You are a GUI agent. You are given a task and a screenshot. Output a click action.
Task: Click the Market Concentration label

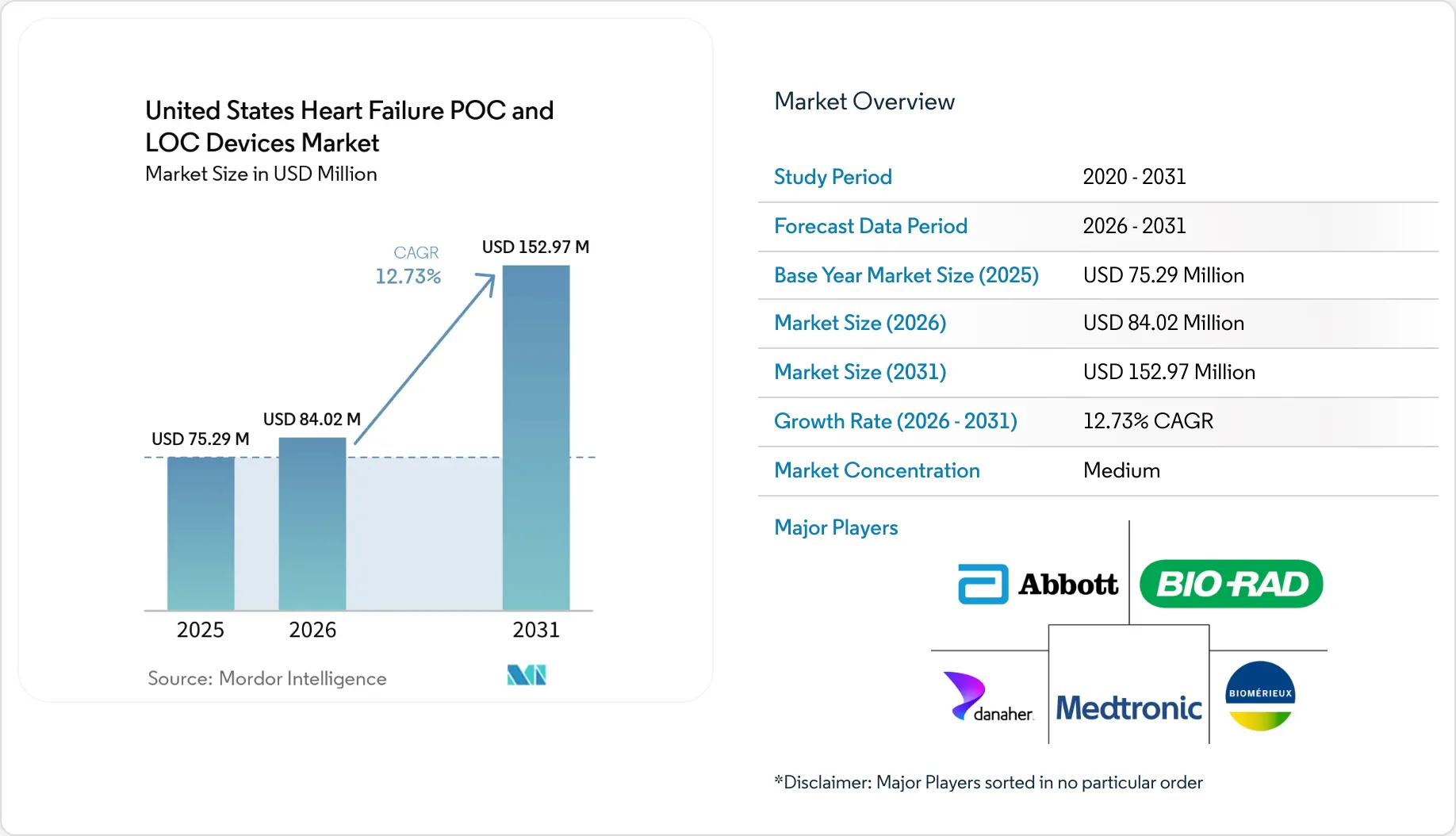[877, 470]
